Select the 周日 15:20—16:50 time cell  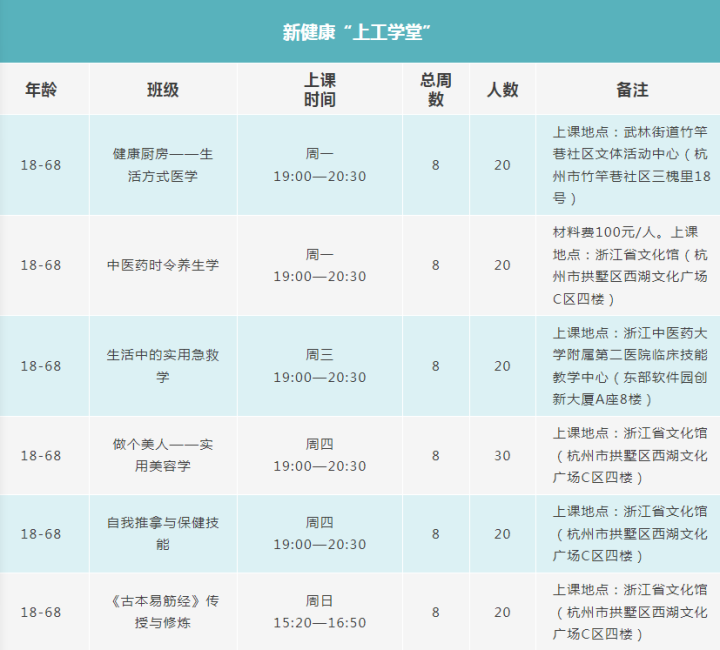click(x=320, y=611)
